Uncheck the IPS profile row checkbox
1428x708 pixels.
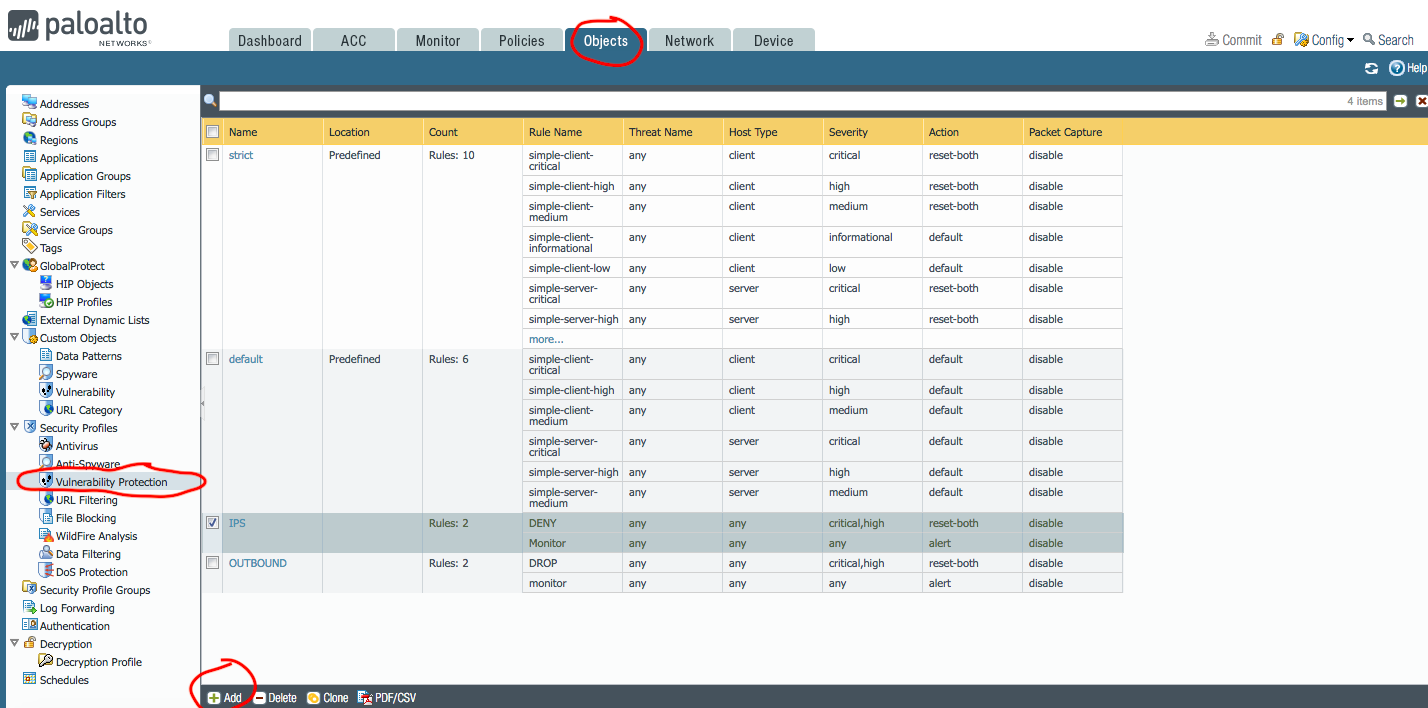(212, 522)
